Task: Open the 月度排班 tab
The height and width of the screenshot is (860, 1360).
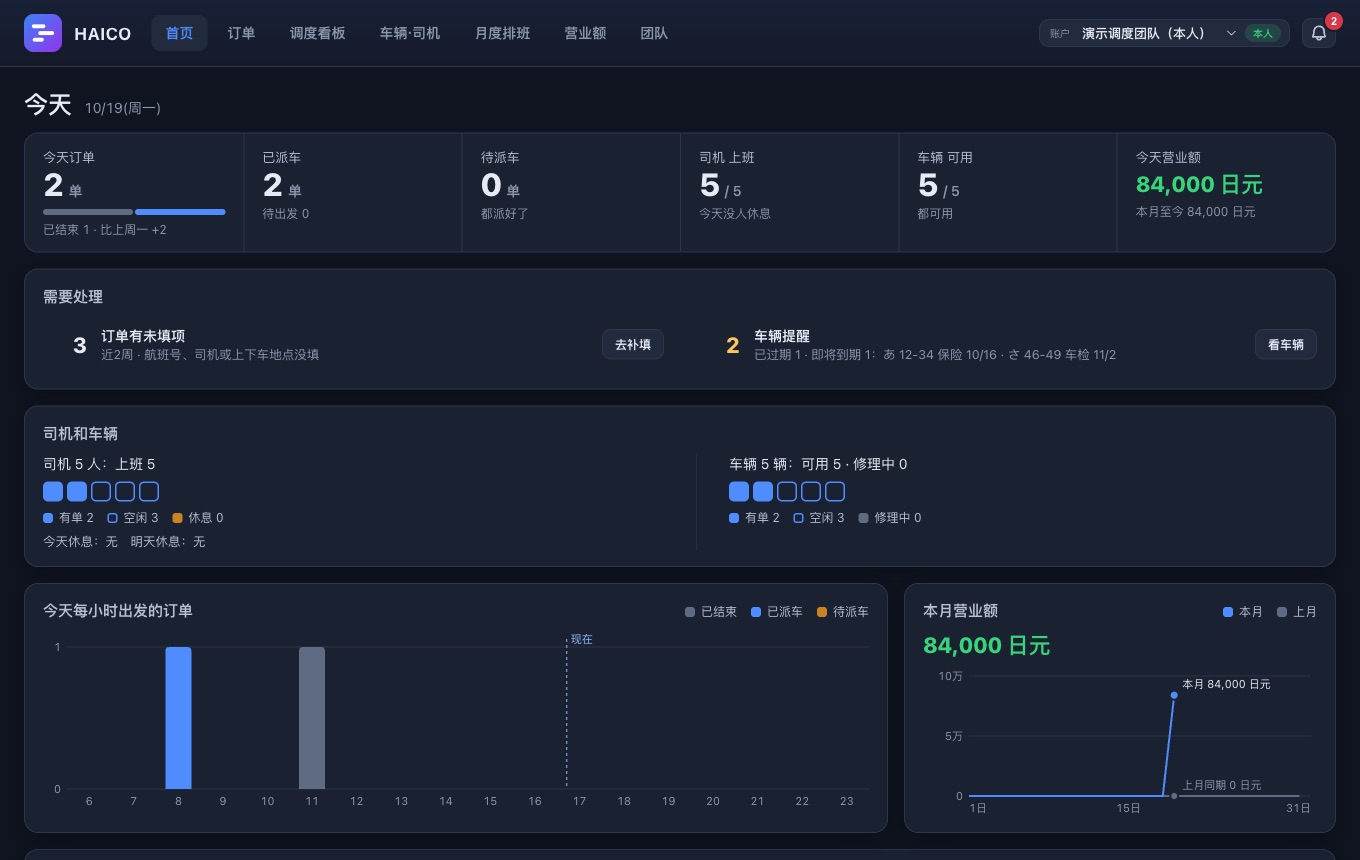Action: (x=502, y=33)
